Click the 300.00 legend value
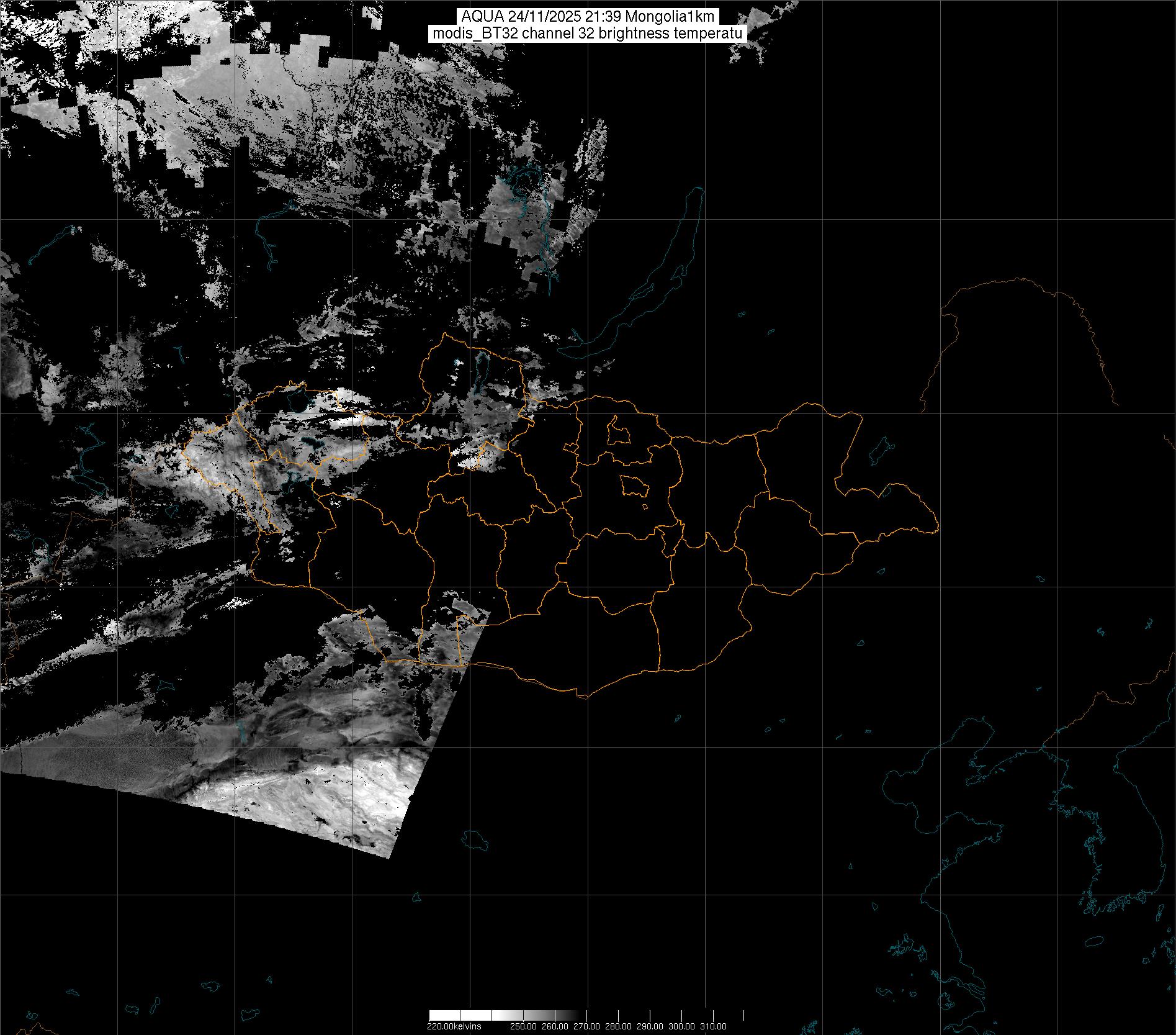The image size is (1176, 1035). [x=681, y=1026]
